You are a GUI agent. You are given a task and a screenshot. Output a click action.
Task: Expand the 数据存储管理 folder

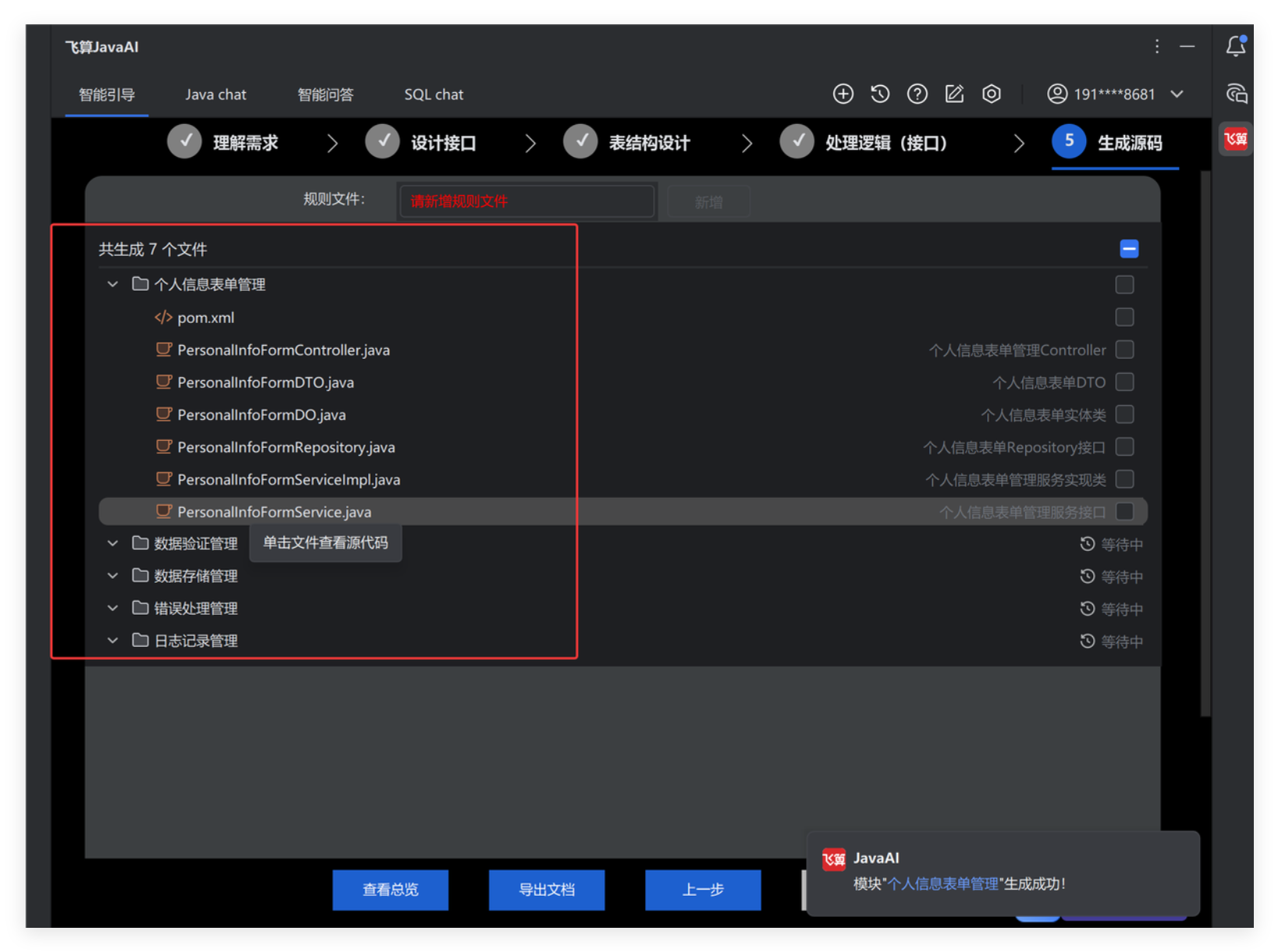click(113, 576)
